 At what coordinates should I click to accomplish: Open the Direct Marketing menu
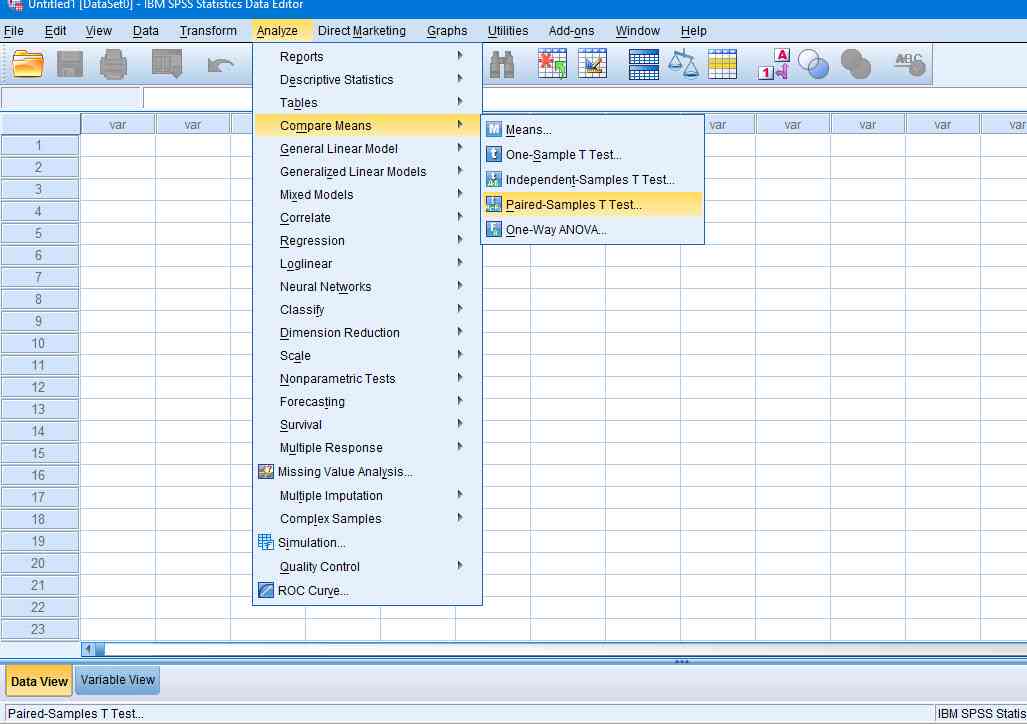(362, 31)
